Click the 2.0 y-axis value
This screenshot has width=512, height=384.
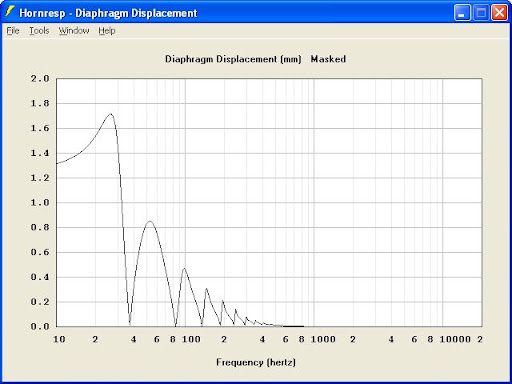pyautogui.click(x=40, y=79)
